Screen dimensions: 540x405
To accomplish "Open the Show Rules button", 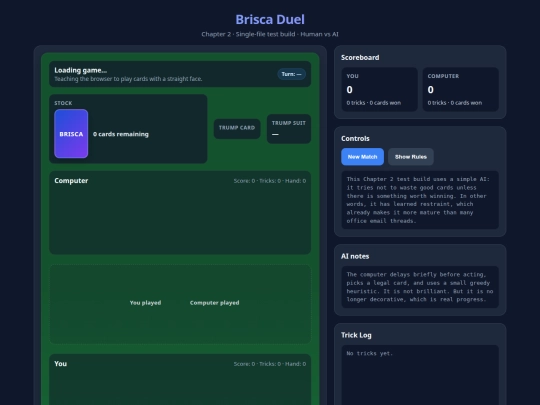I will click(411, 157).
